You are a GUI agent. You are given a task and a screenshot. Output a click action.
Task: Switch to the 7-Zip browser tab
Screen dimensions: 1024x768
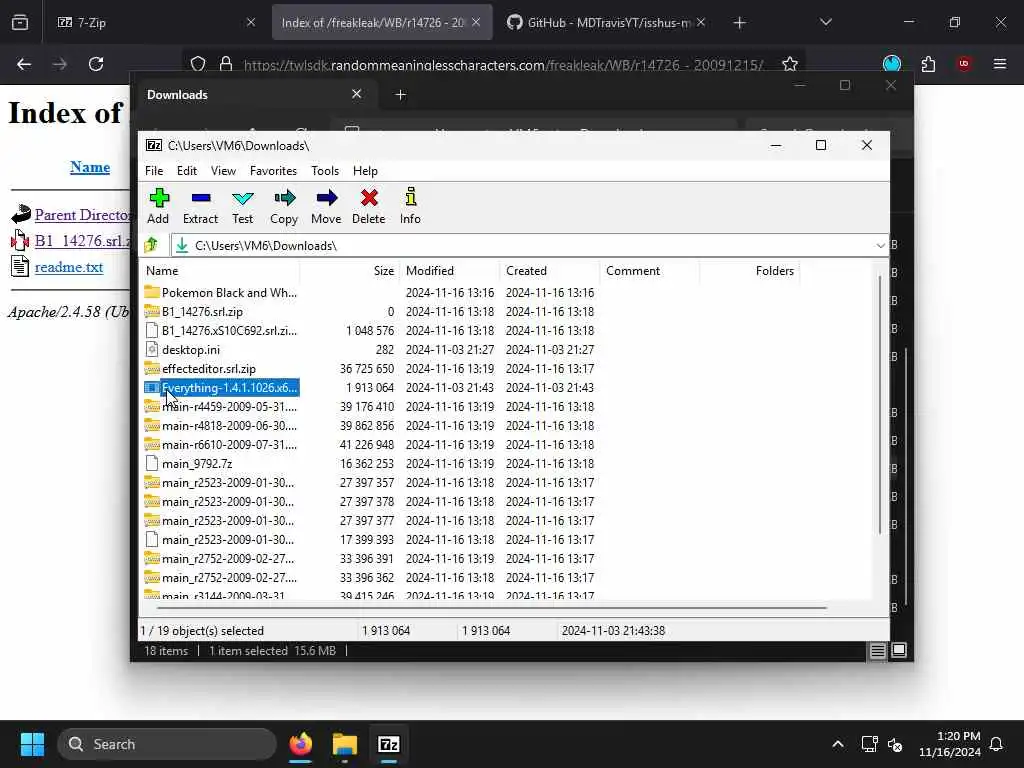(x=155, y=22)
